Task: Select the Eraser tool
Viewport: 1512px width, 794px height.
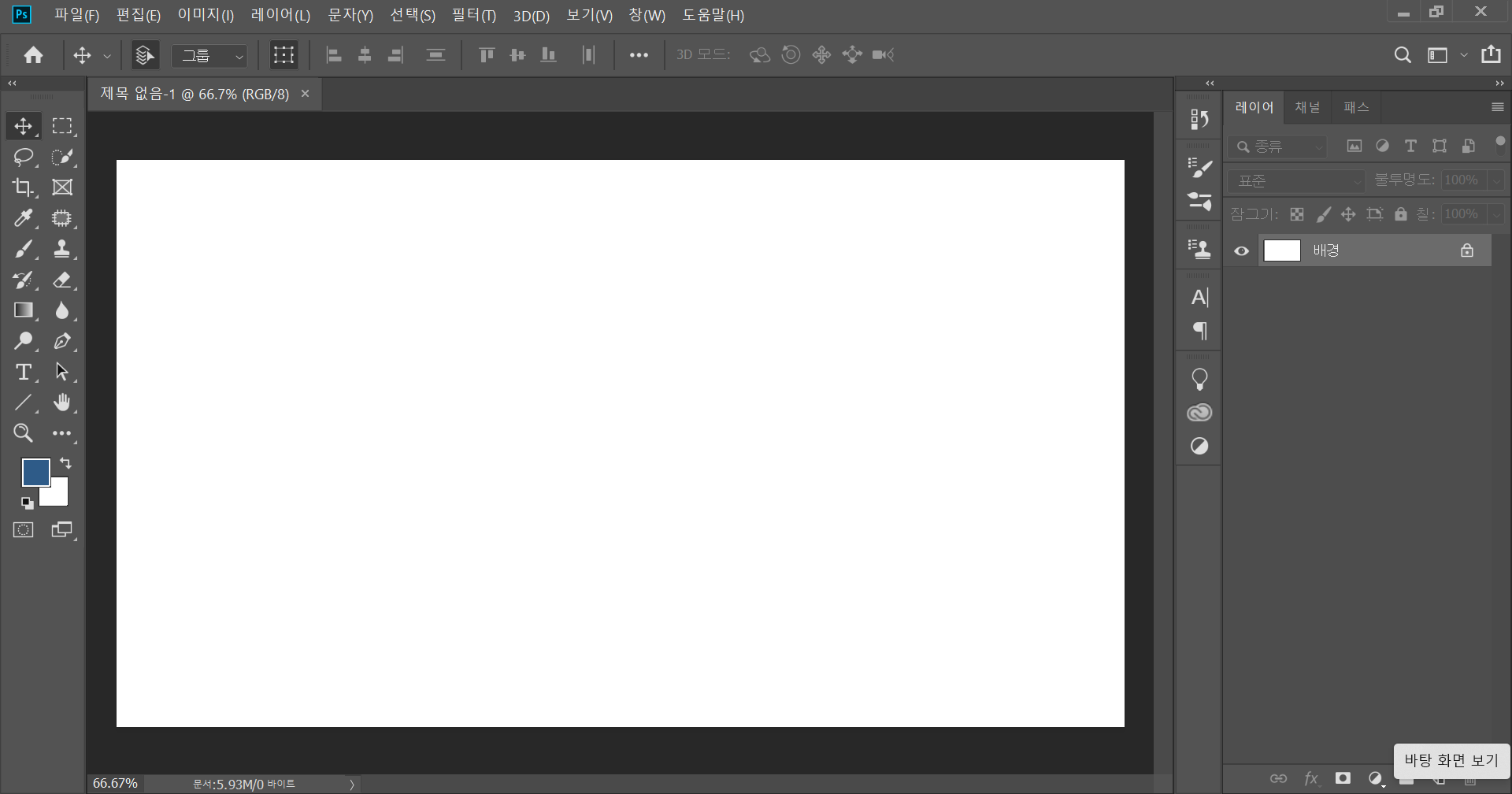Action: pos(61,280)
